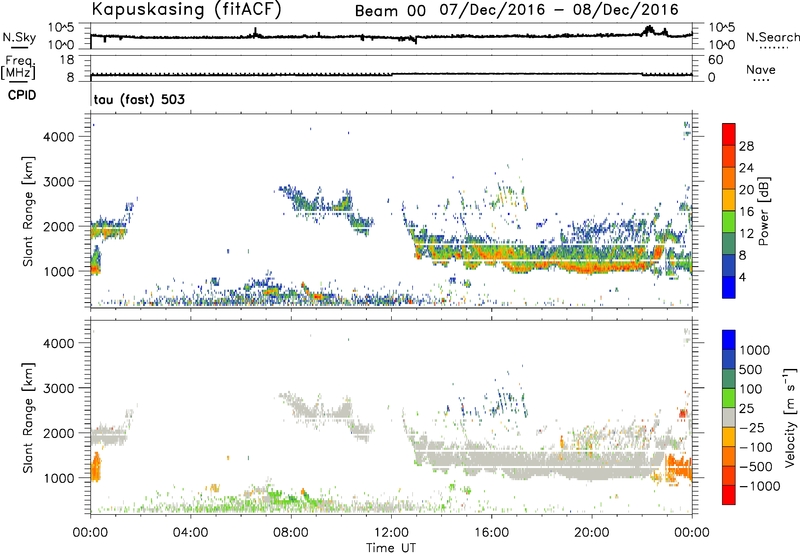Click the gray segment of velocity colorbar
The height and width of the screenshot is (554, 800).
[x=729, y=418]
